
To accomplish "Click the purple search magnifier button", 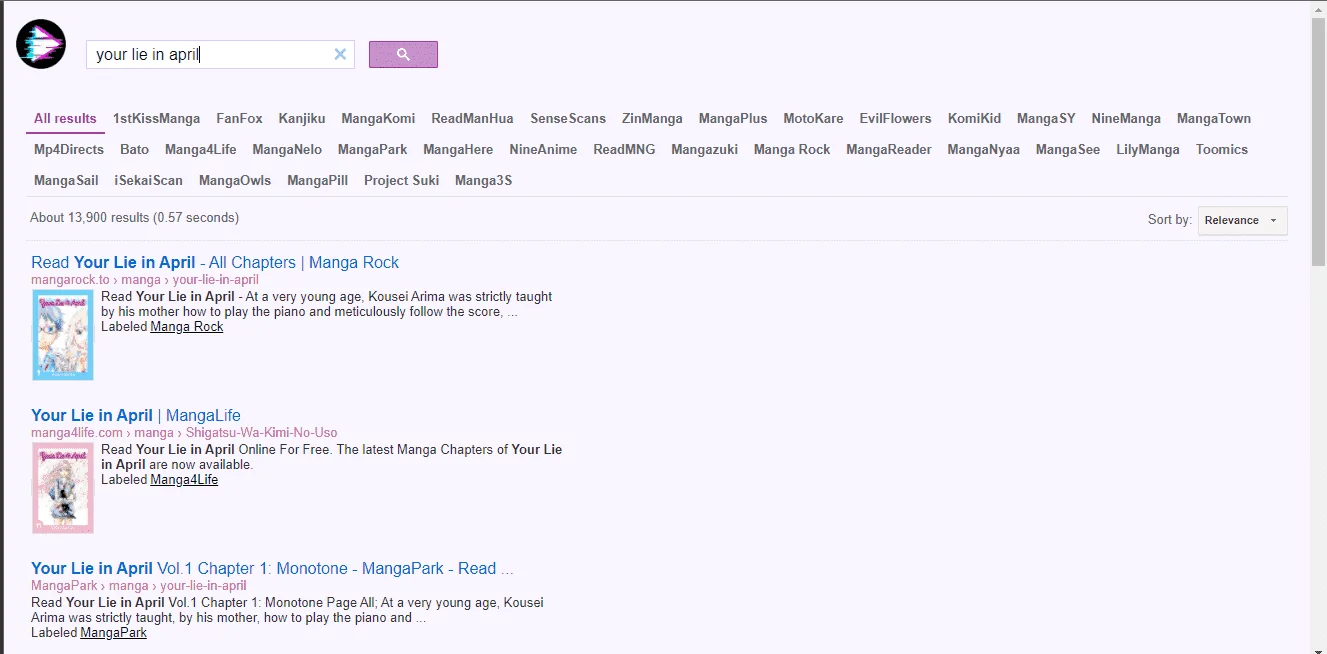I will [x=403, y=54].
